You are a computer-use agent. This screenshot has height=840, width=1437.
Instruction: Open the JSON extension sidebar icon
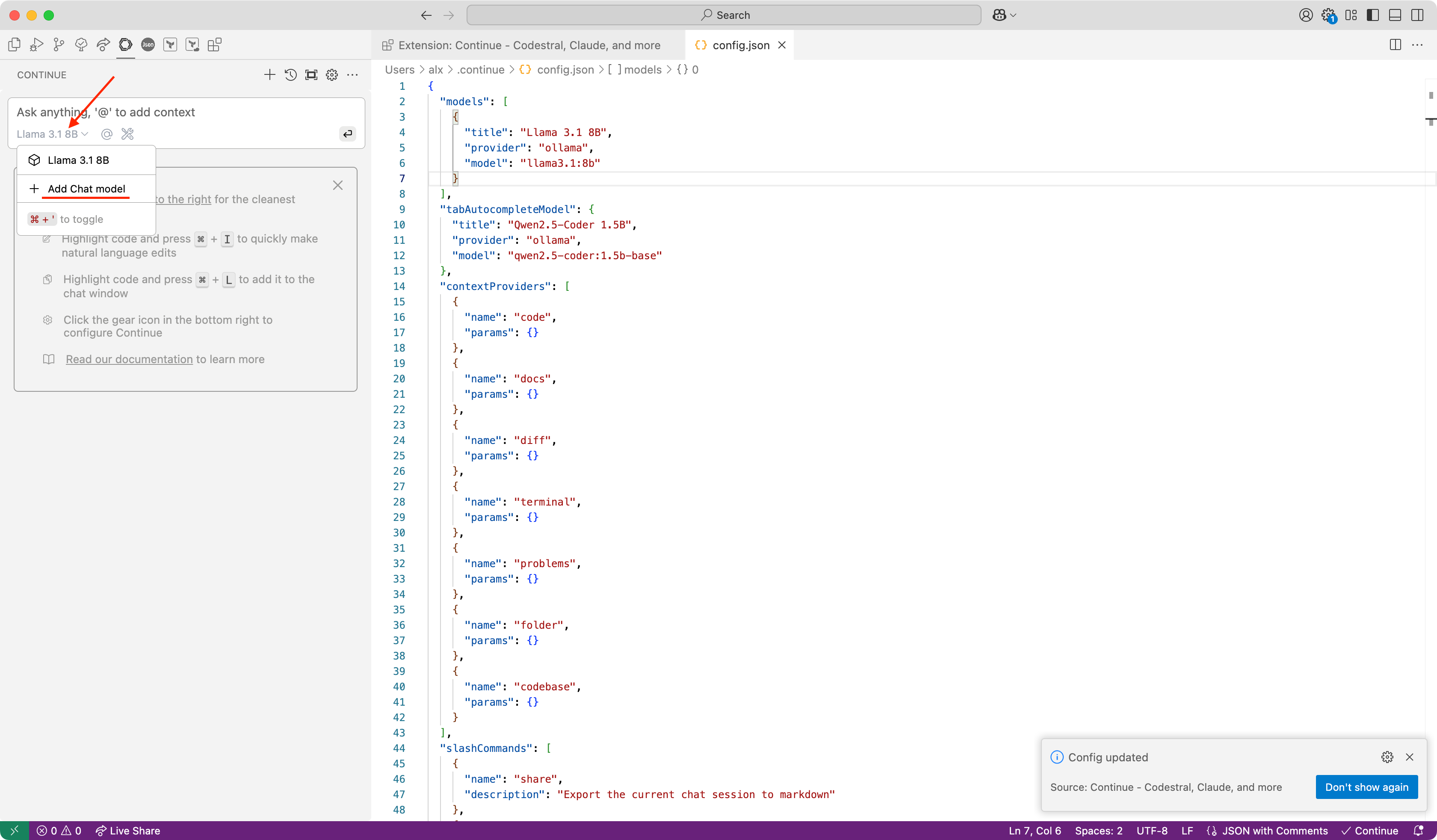click(148, 44)
